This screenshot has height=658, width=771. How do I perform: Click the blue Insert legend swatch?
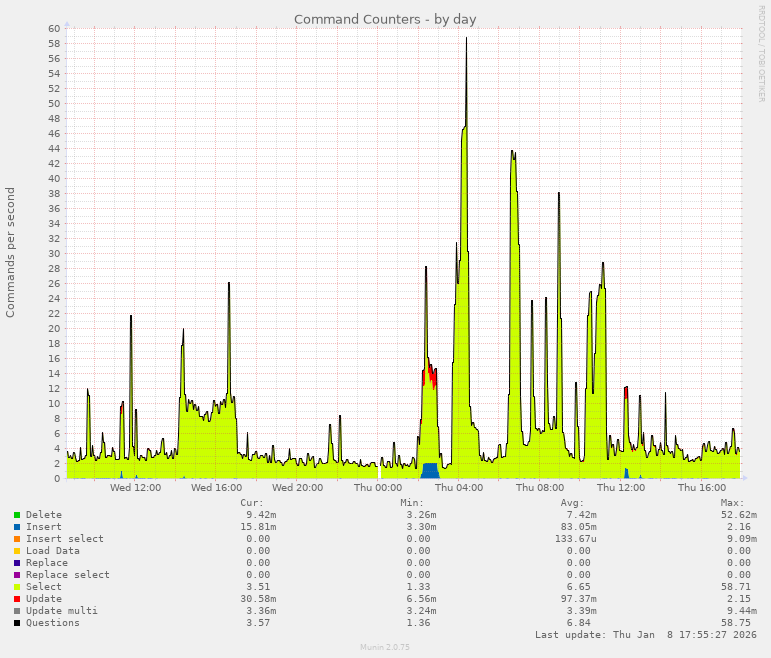click(17, 527)
